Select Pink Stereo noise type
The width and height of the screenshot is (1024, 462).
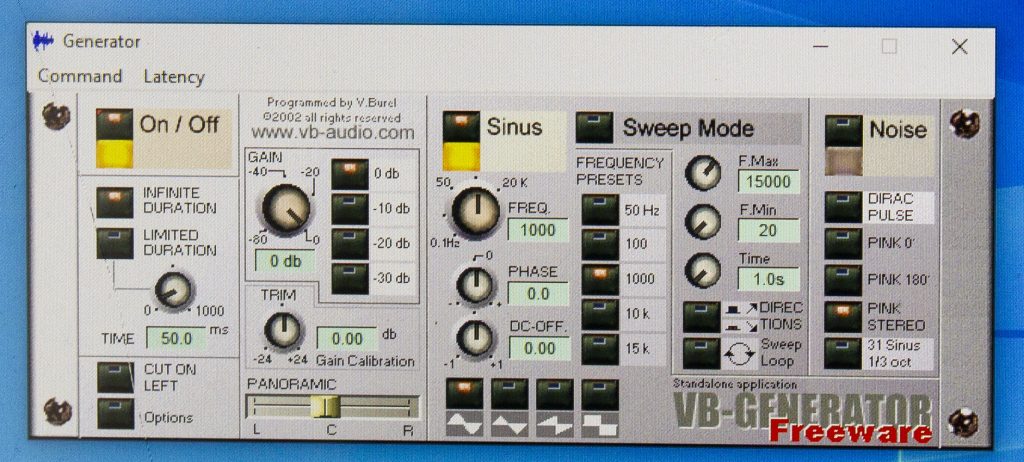point(843,317)
